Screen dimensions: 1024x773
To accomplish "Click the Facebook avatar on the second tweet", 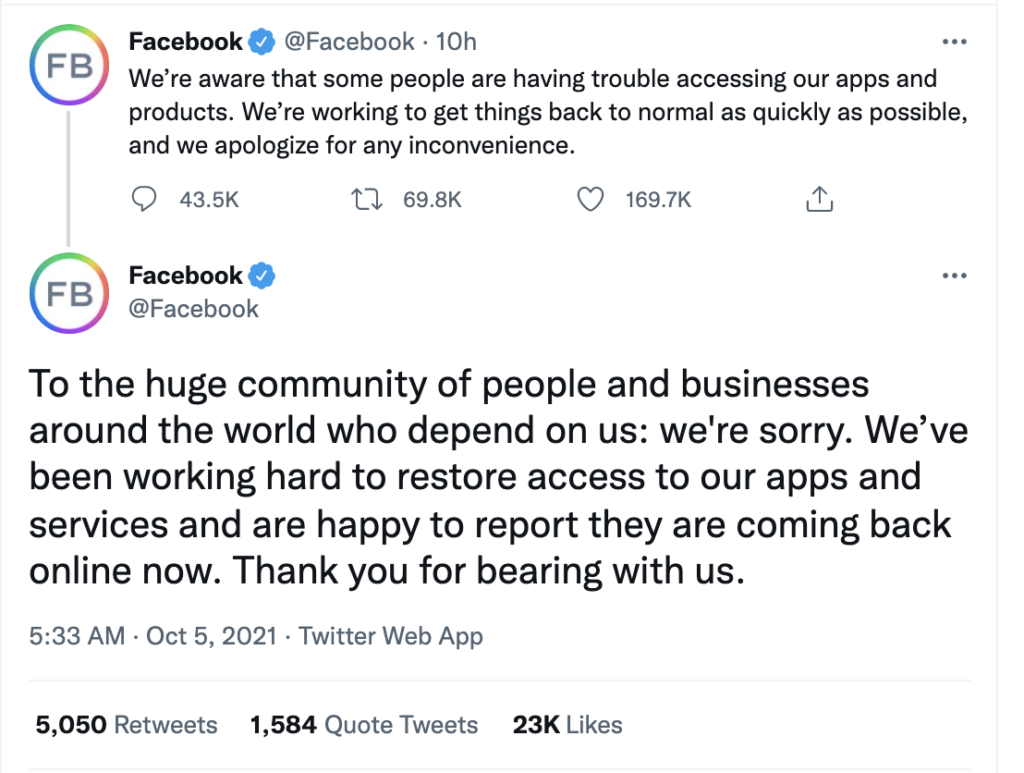I will 69,294.
